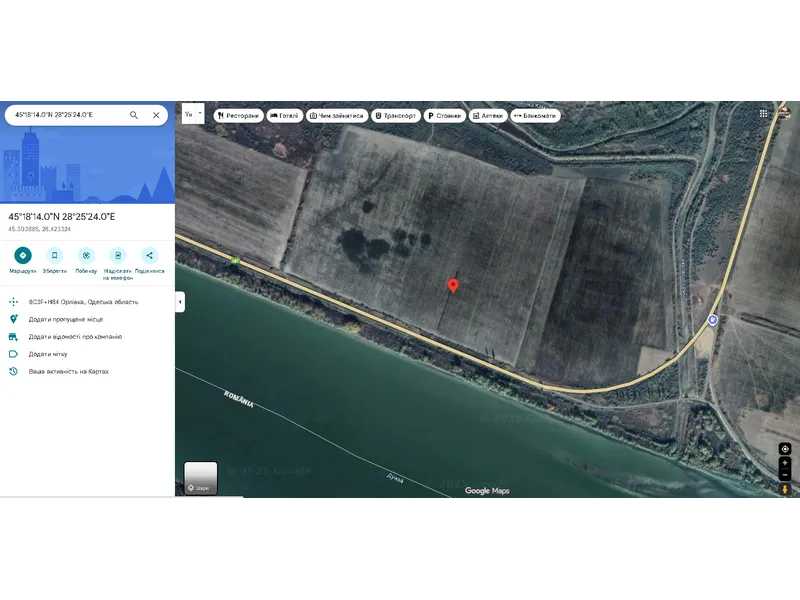This screenshot has height=600, width=800.
Task: Save the place with Зберегти icon
Action: [54, 256]
